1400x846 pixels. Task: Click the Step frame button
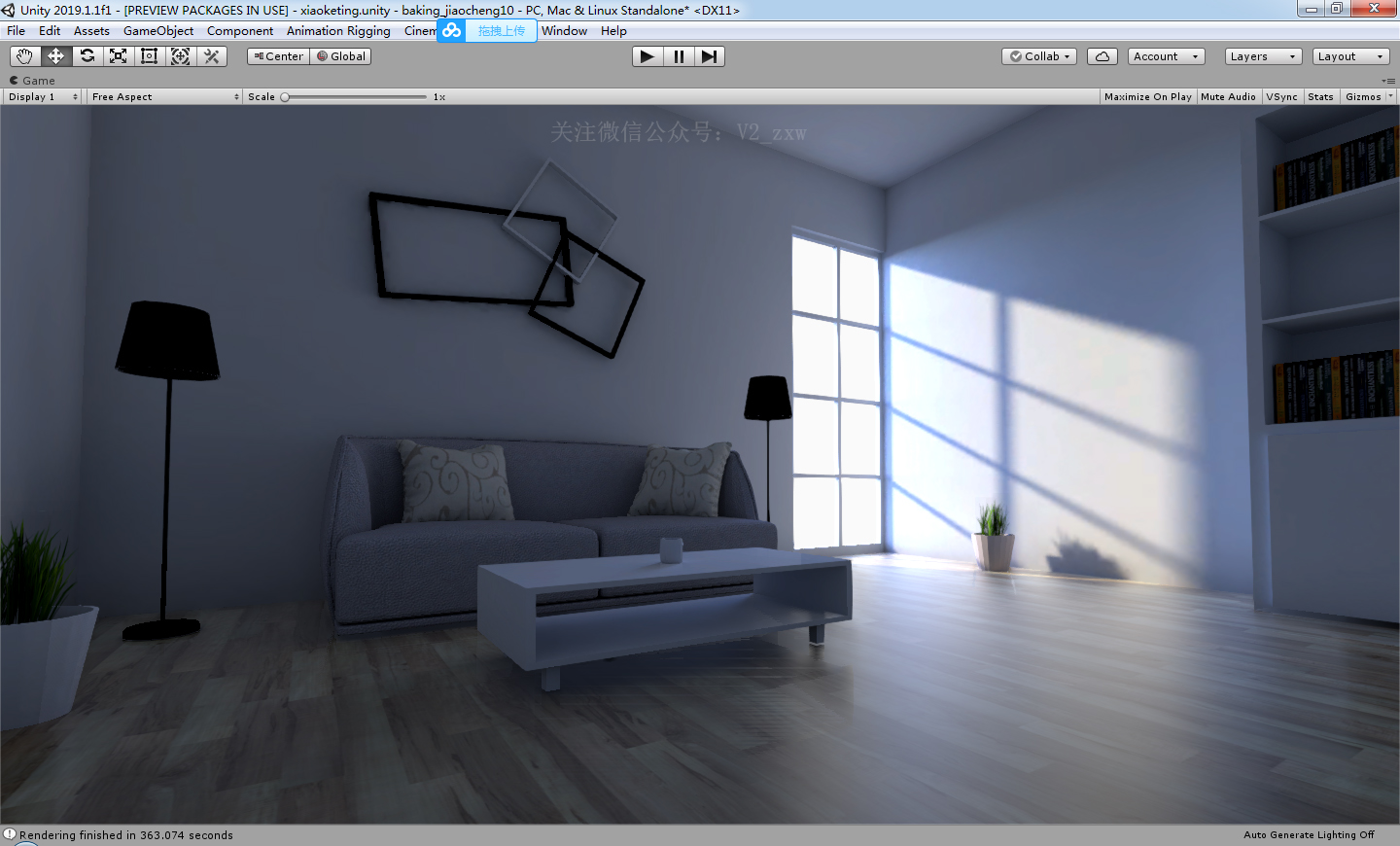tap(710, 56)
